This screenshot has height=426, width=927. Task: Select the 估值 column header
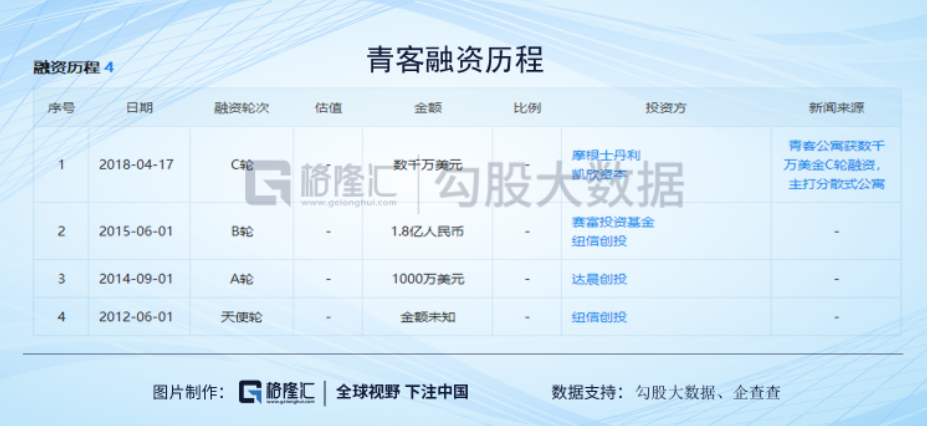pyautogui.click(x=328, y=108)
